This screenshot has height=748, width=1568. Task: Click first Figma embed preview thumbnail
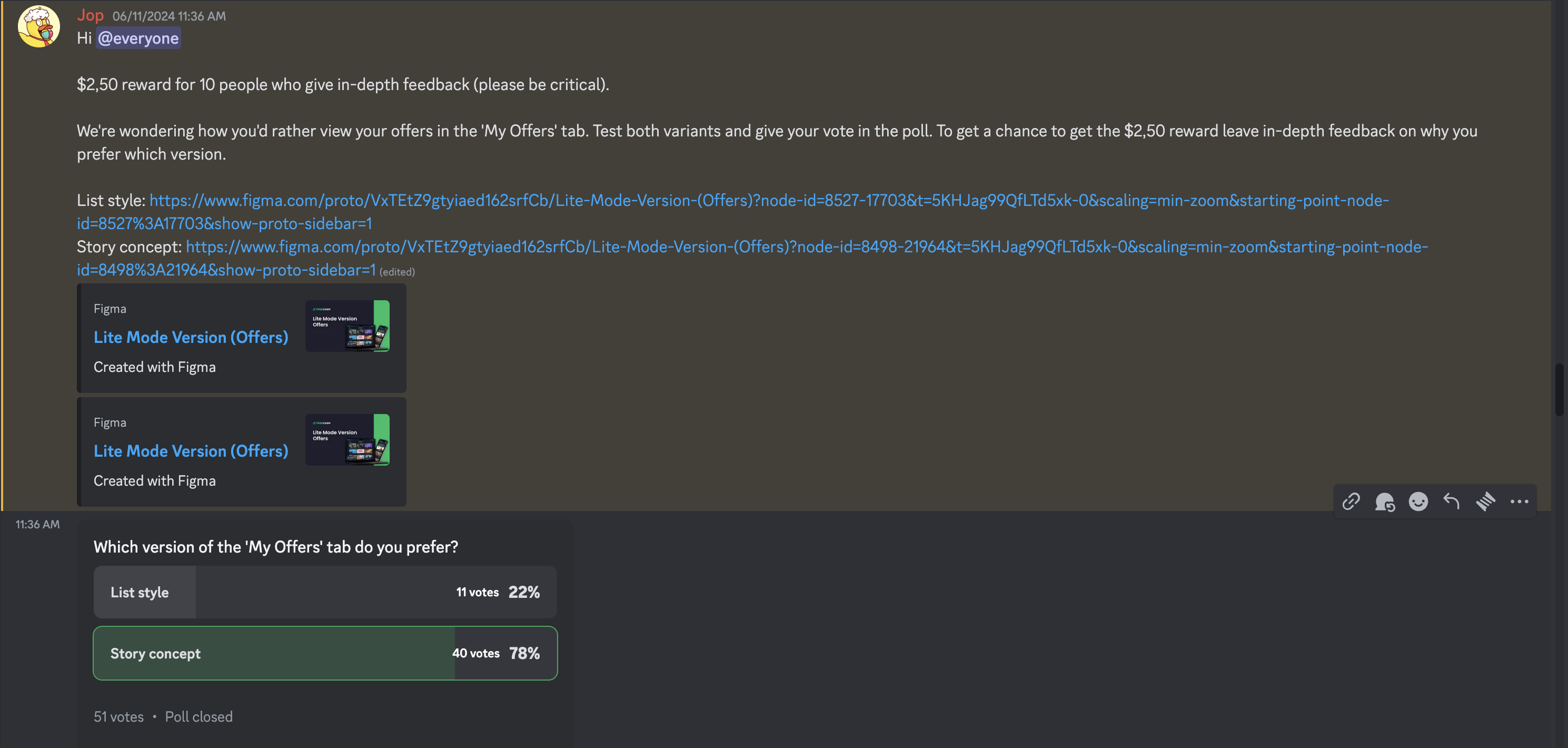(x=347, y=326)
